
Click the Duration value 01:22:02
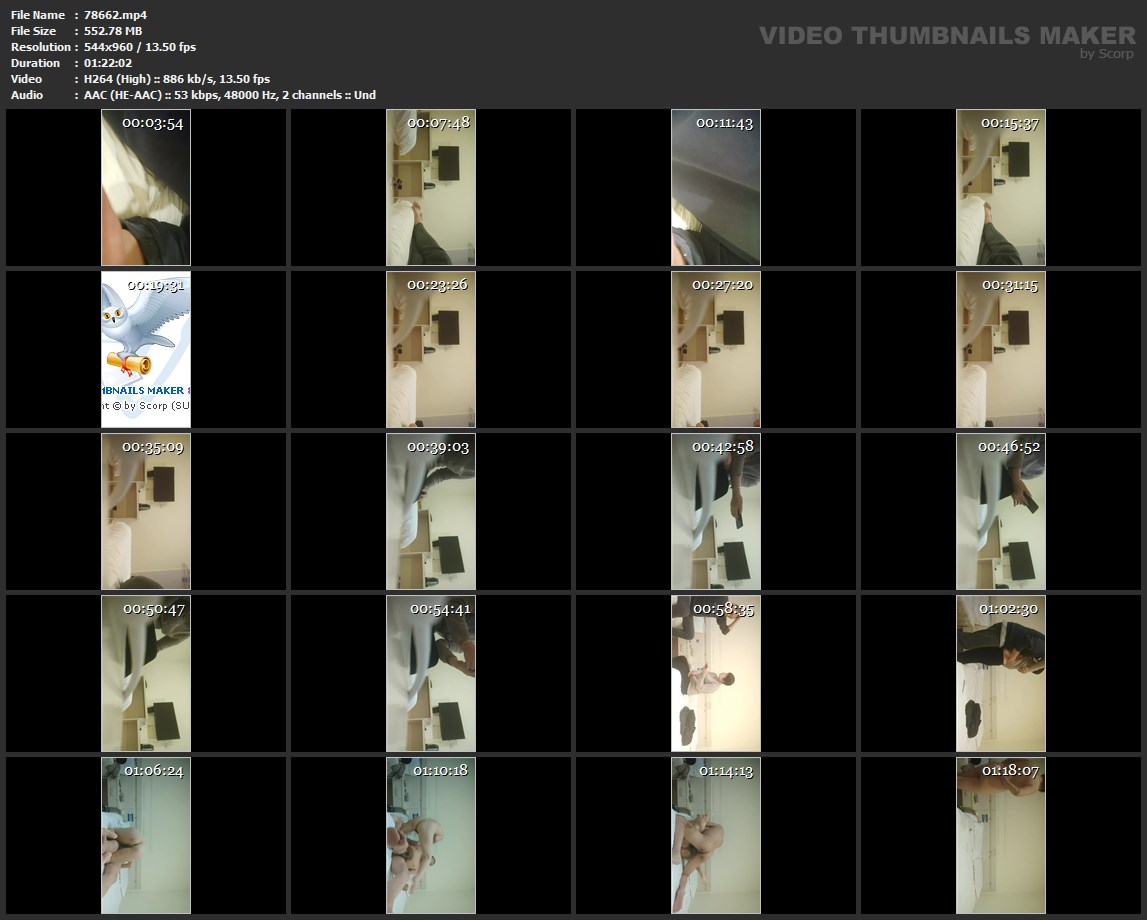click(108, 63)
